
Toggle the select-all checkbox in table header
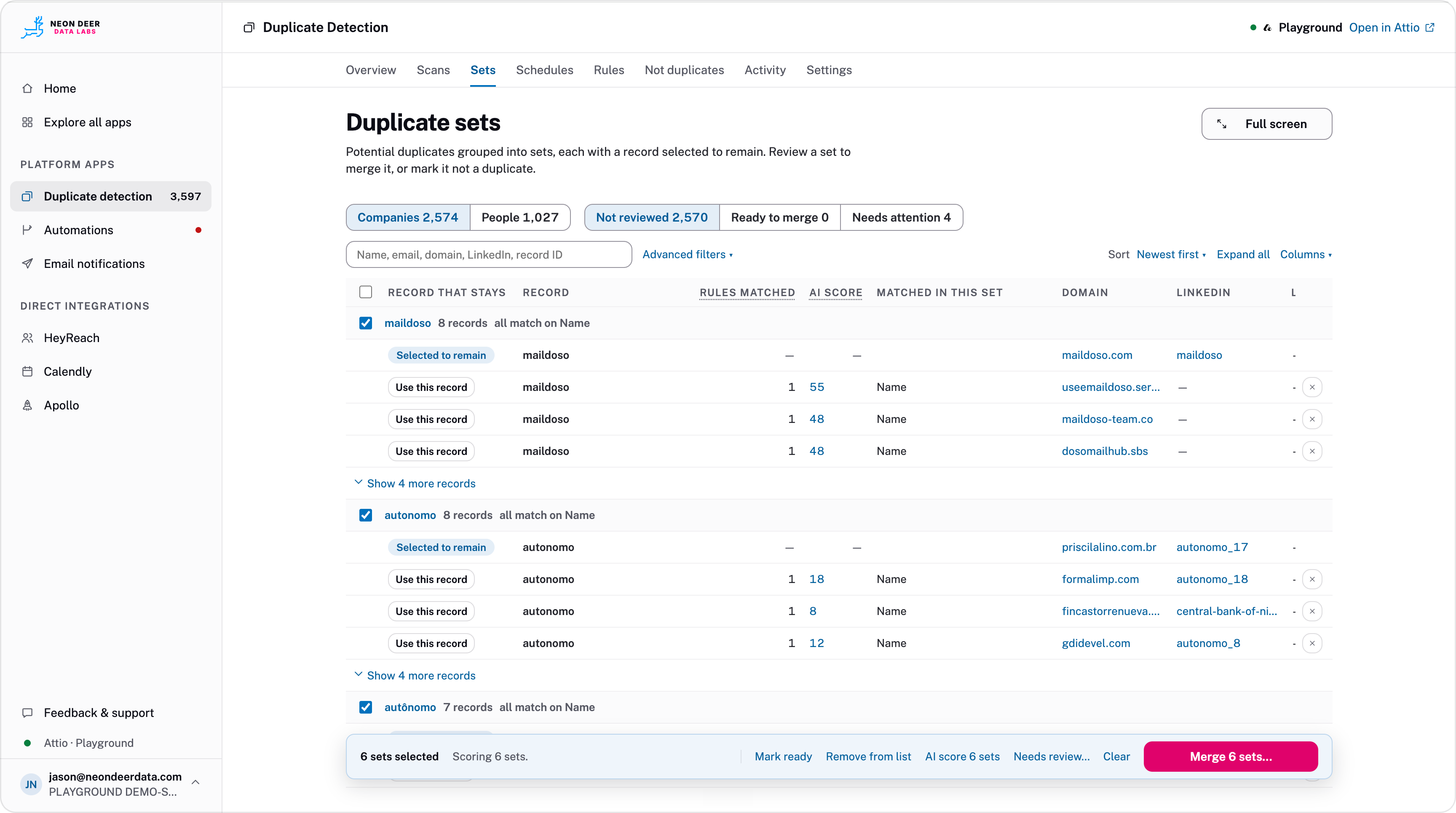[366, 292]
